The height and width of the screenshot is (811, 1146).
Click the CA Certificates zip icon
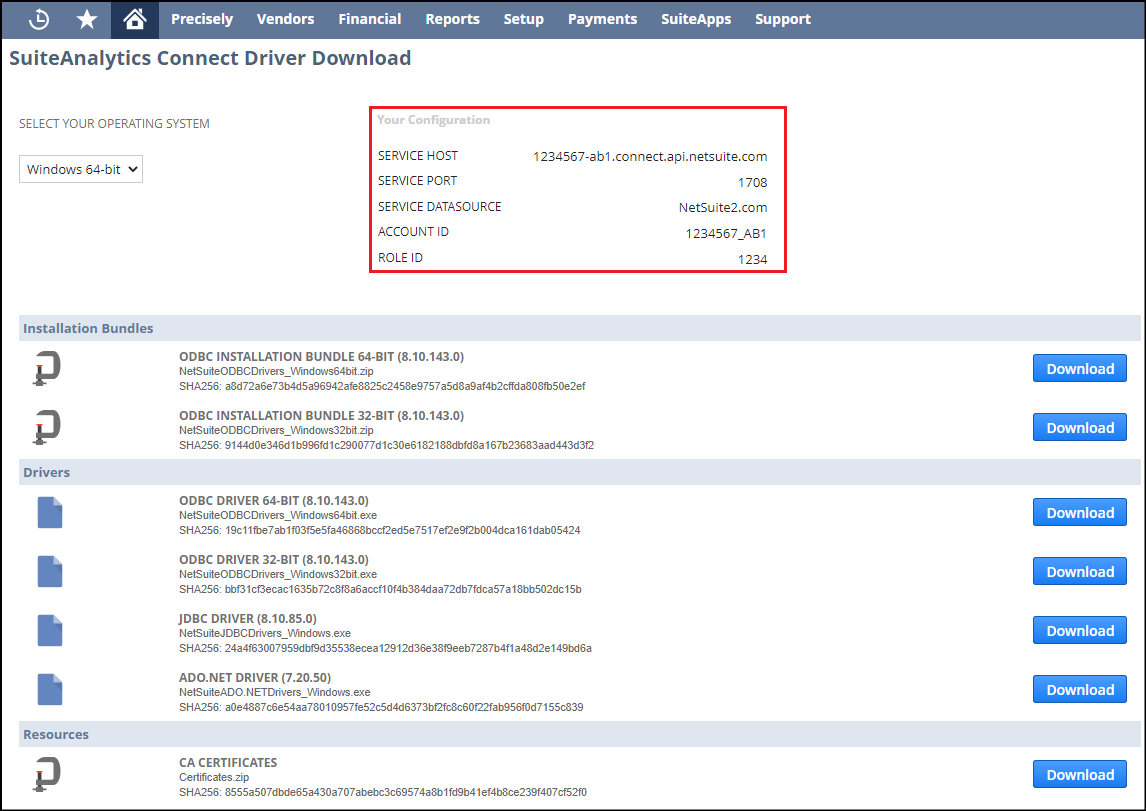click(46, 774)
